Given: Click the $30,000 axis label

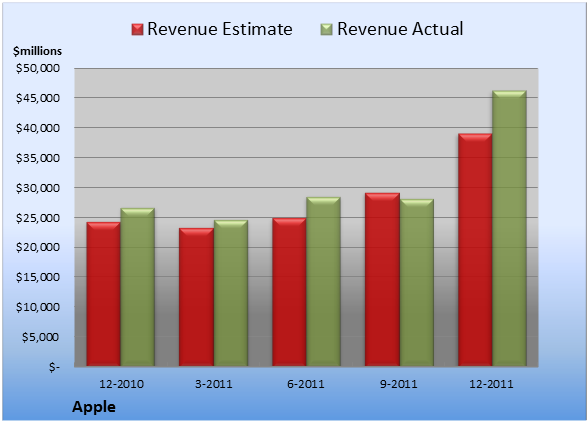Looking at the screenshot, I should pos(38,188).
